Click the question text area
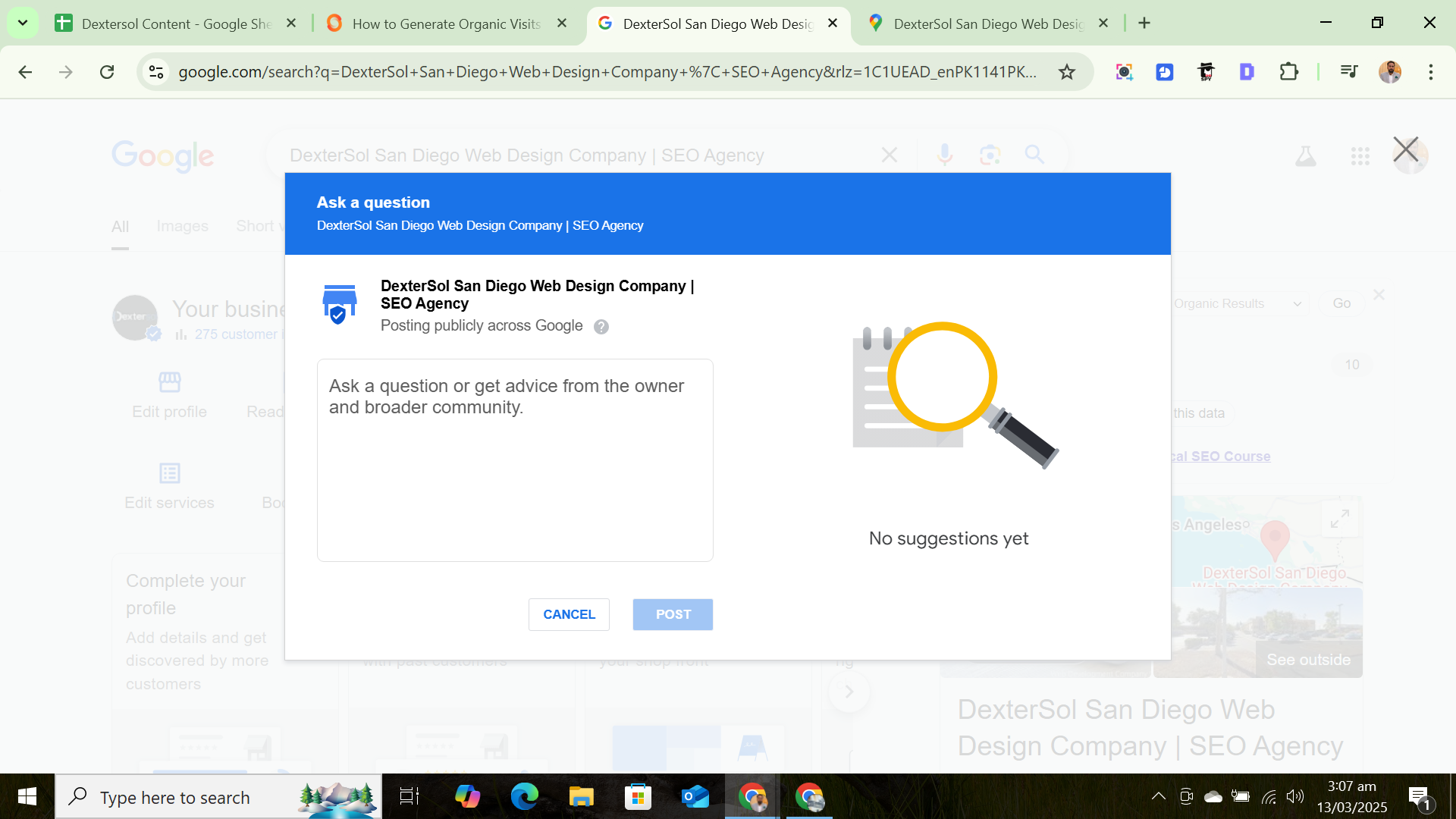 pyautogui.click(x=515, y=460)
